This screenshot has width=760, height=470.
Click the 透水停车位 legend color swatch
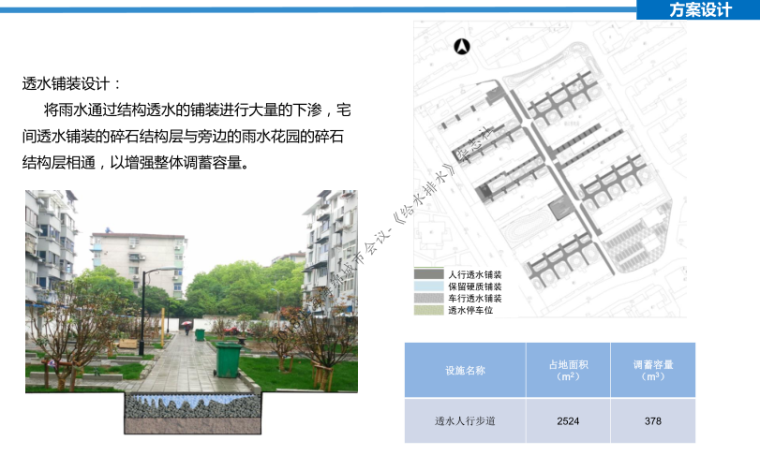pos(429,310)
